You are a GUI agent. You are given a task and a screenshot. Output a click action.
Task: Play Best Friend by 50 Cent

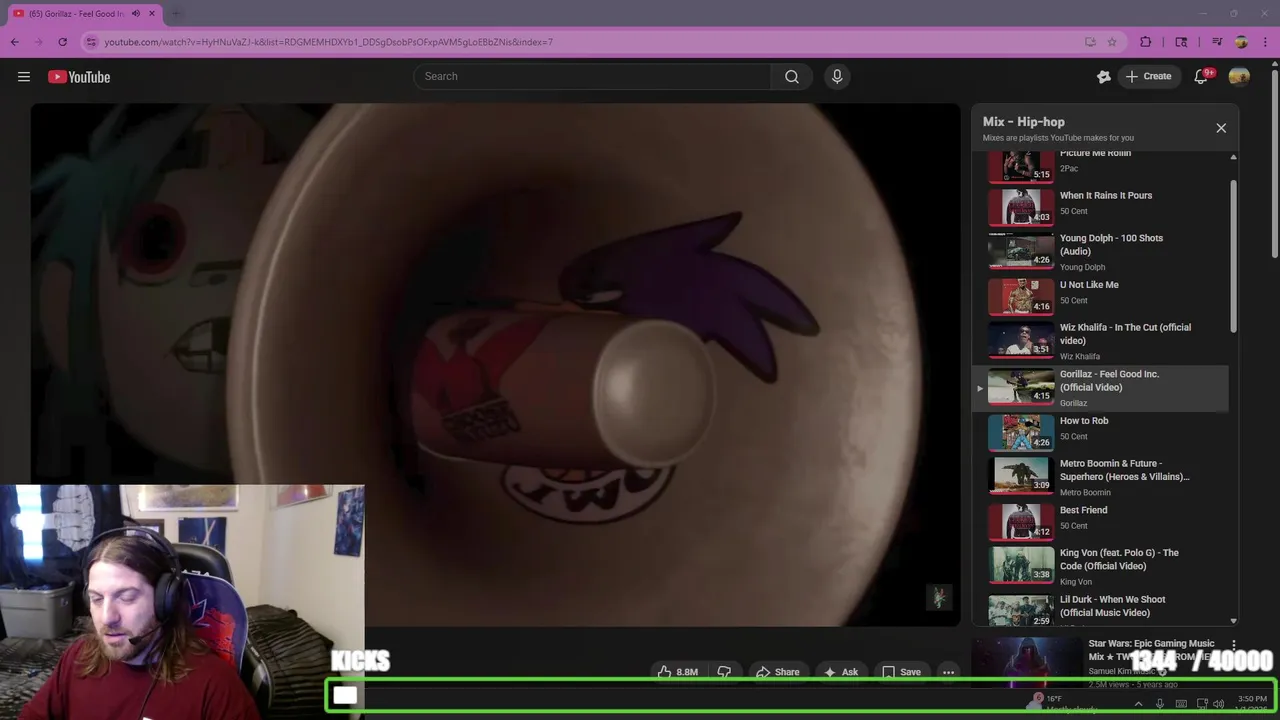pos(1100,522)
